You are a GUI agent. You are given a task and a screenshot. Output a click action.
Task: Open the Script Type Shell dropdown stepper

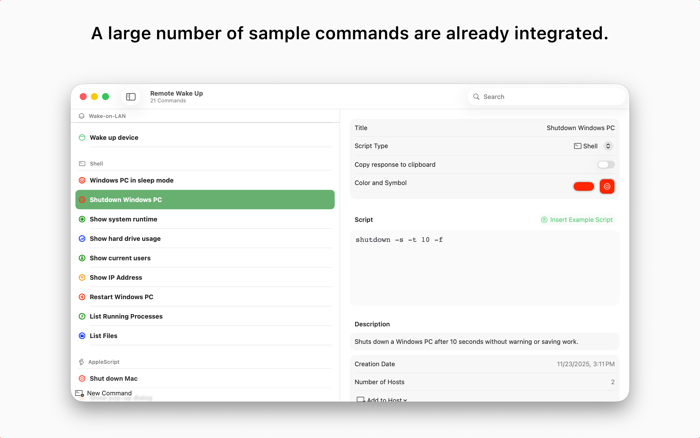(608, 146)
